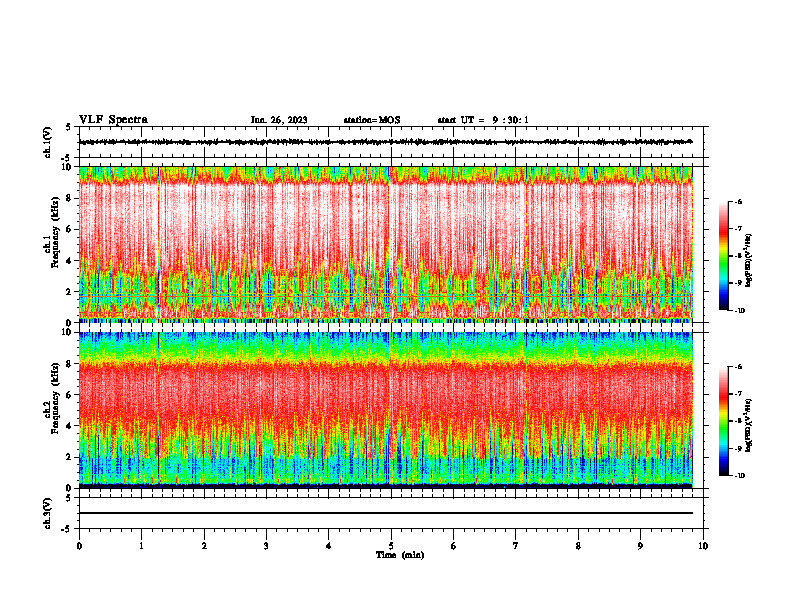792x612 pixels.
Task: Click time axis tick label "7"
Action: 516,546
